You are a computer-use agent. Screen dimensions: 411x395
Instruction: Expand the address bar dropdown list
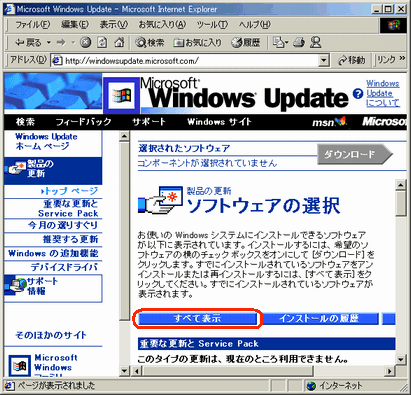pyautogui.click(x=323, y=61)
